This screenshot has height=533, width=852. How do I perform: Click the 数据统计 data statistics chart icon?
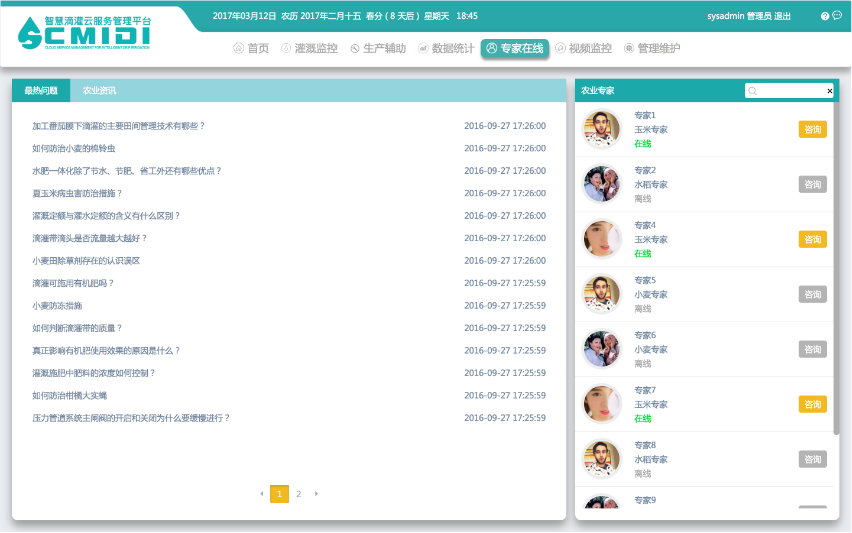pos(423,48)
